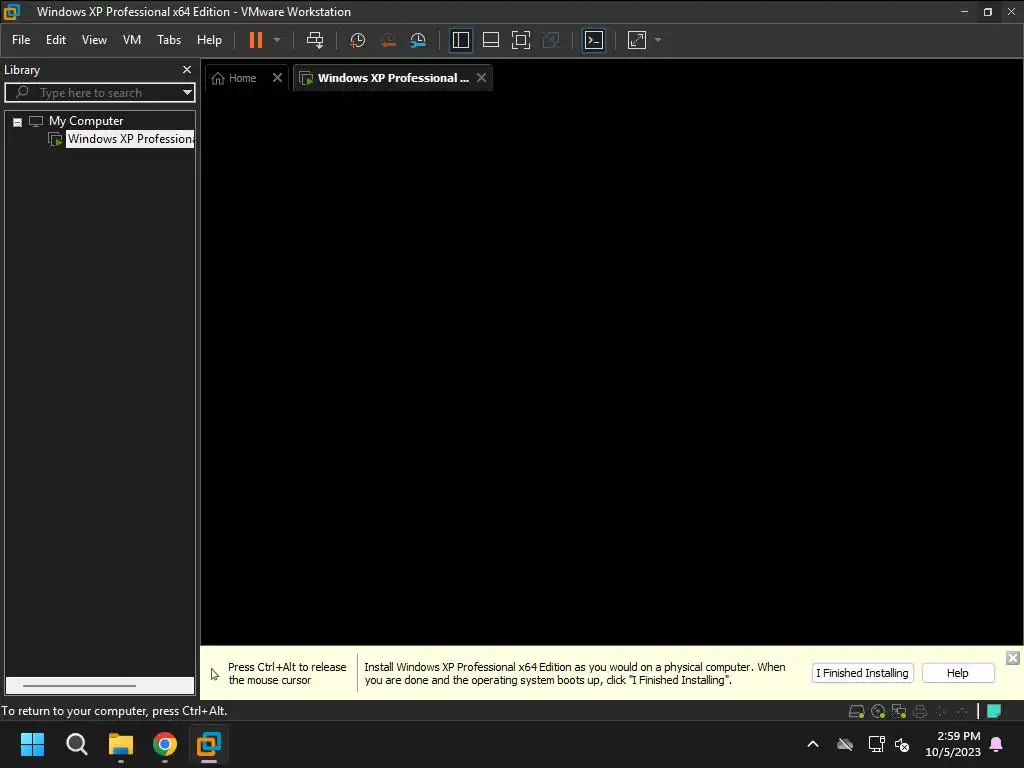Viewport: 1024px width, 768px height.
Task: Click the printer status icon
Action: (920, 711)
